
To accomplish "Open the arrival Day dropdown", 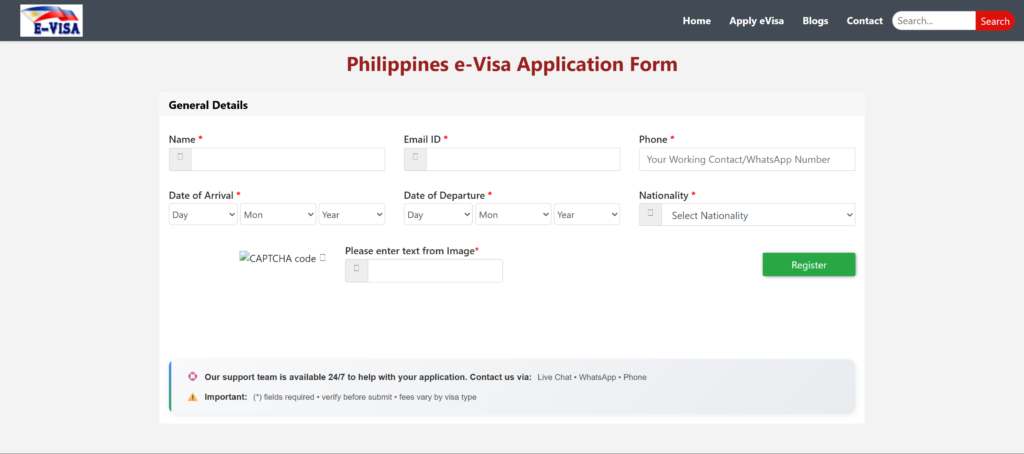I will pyautogui.click(x=203, y=214).
